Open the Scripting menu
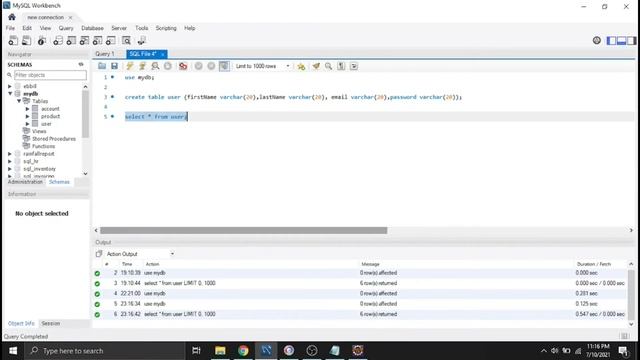The width and height of the screenshot is (640, 360). (166, 28)
